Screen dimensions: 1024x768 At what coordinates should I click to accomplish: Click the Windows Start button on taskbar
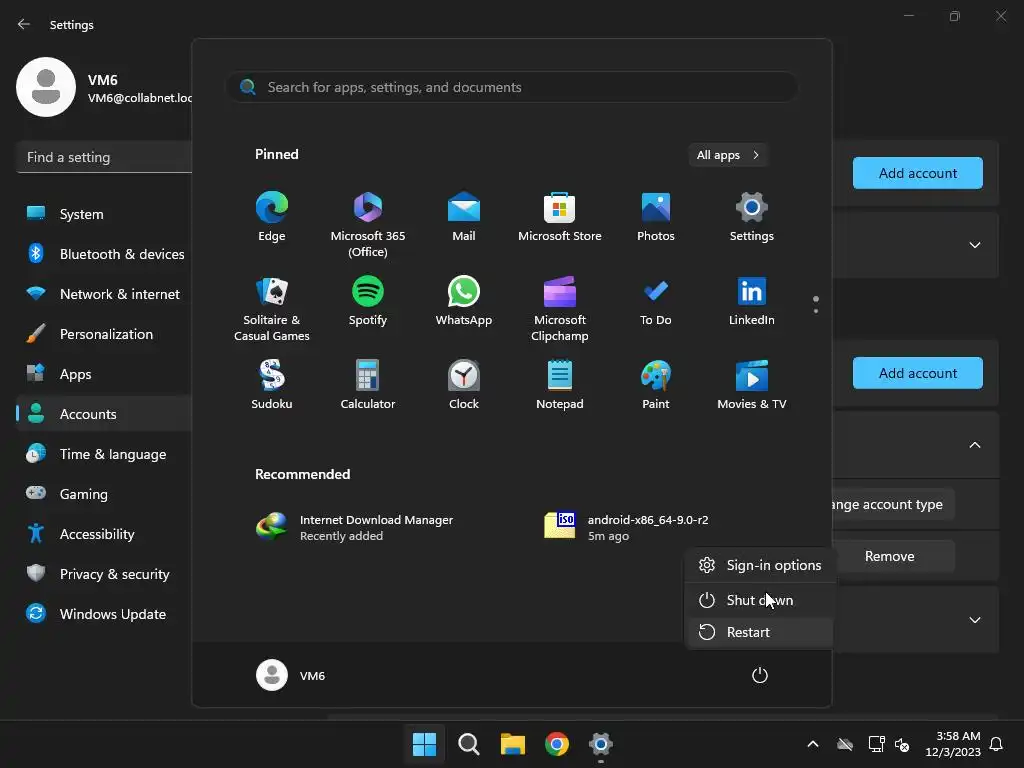pyautogui.click(x=424, y=744)
